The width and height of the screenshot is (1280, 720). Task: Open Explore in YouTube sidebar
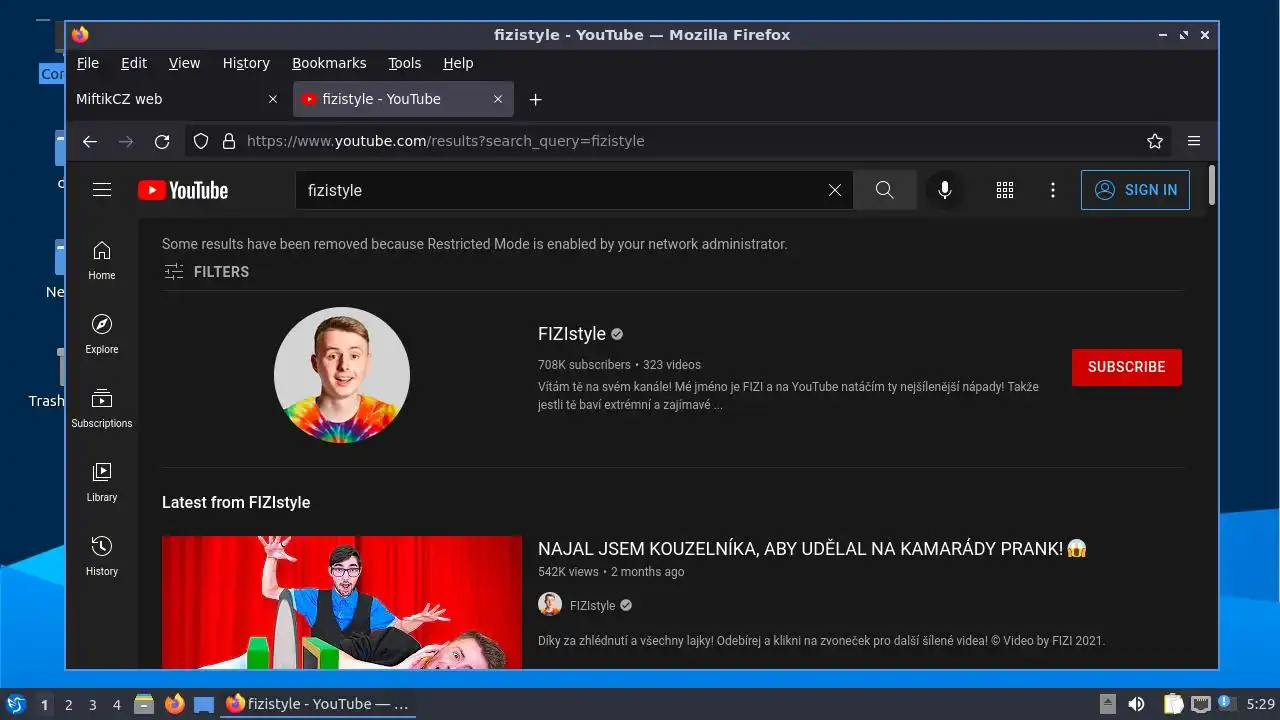tap(102, 334)
